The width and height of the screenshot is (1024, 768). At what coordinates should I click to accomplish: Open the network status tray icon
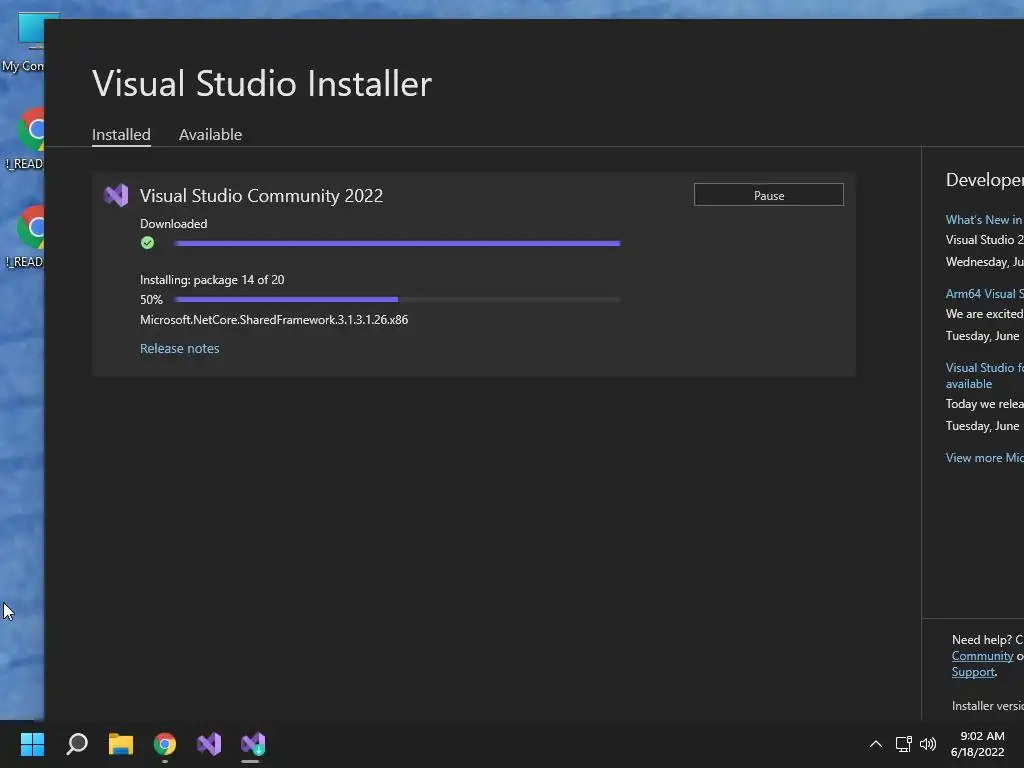tap(903, 744)
